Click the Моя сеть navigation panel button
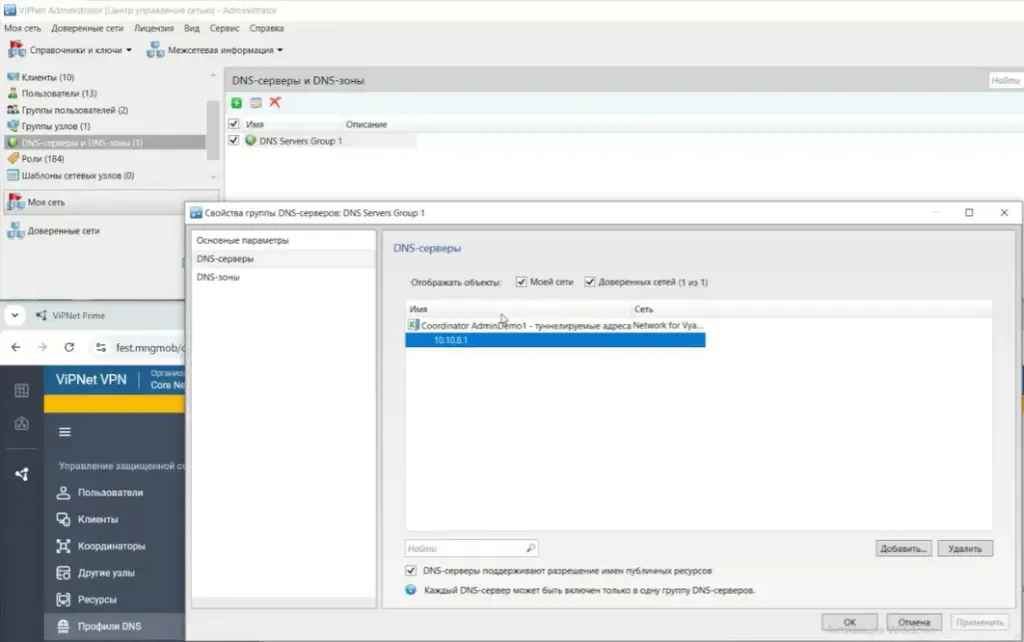Screen dimensions: 1024x642 pos(111,202)
